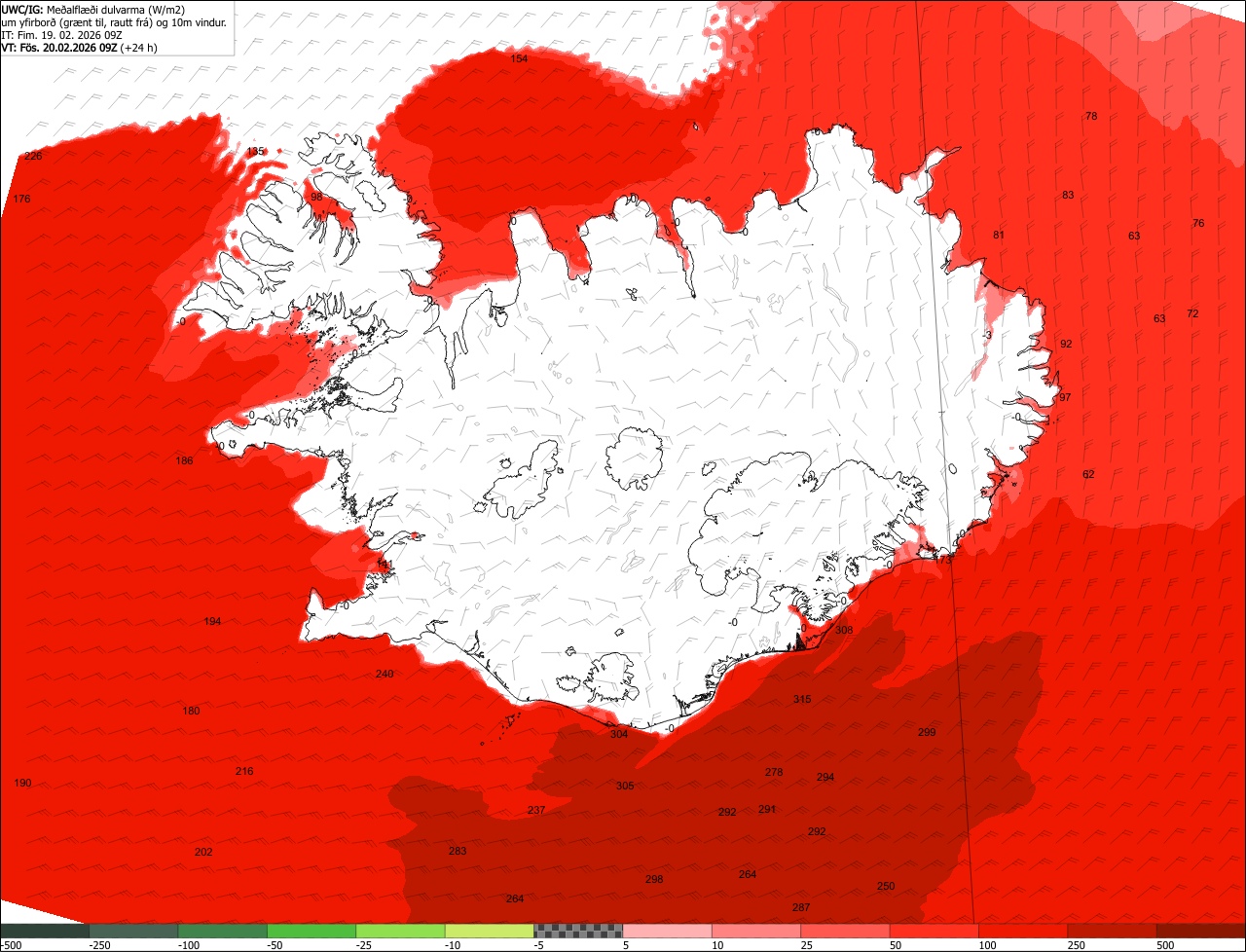This screenshot has height=952, width=1246.
Task: Click the title line 'UWC/IG: Meðalflæði dulvarma (W/m2)'
Action: point(93,10)
